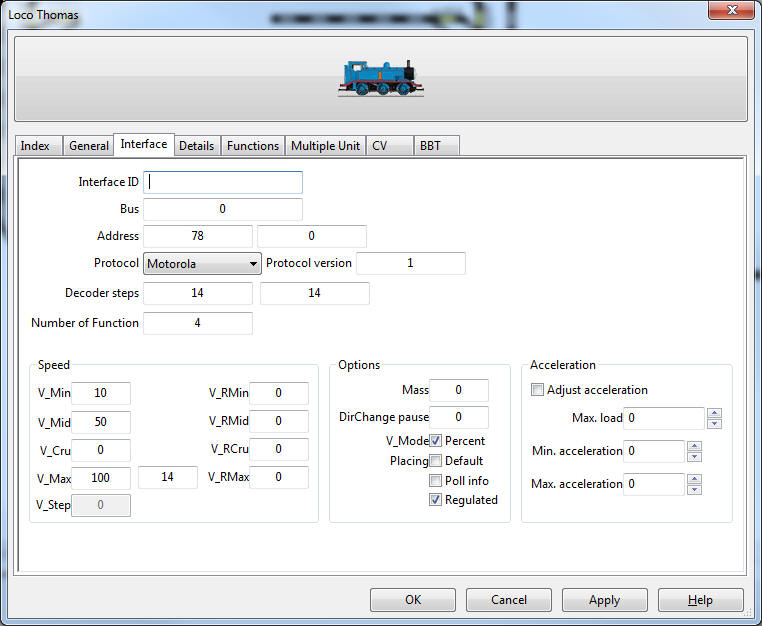This screenshot has width=762, height=626.
Task: Click the Max. acceleration value field
Action: click(x=654, y=485)
